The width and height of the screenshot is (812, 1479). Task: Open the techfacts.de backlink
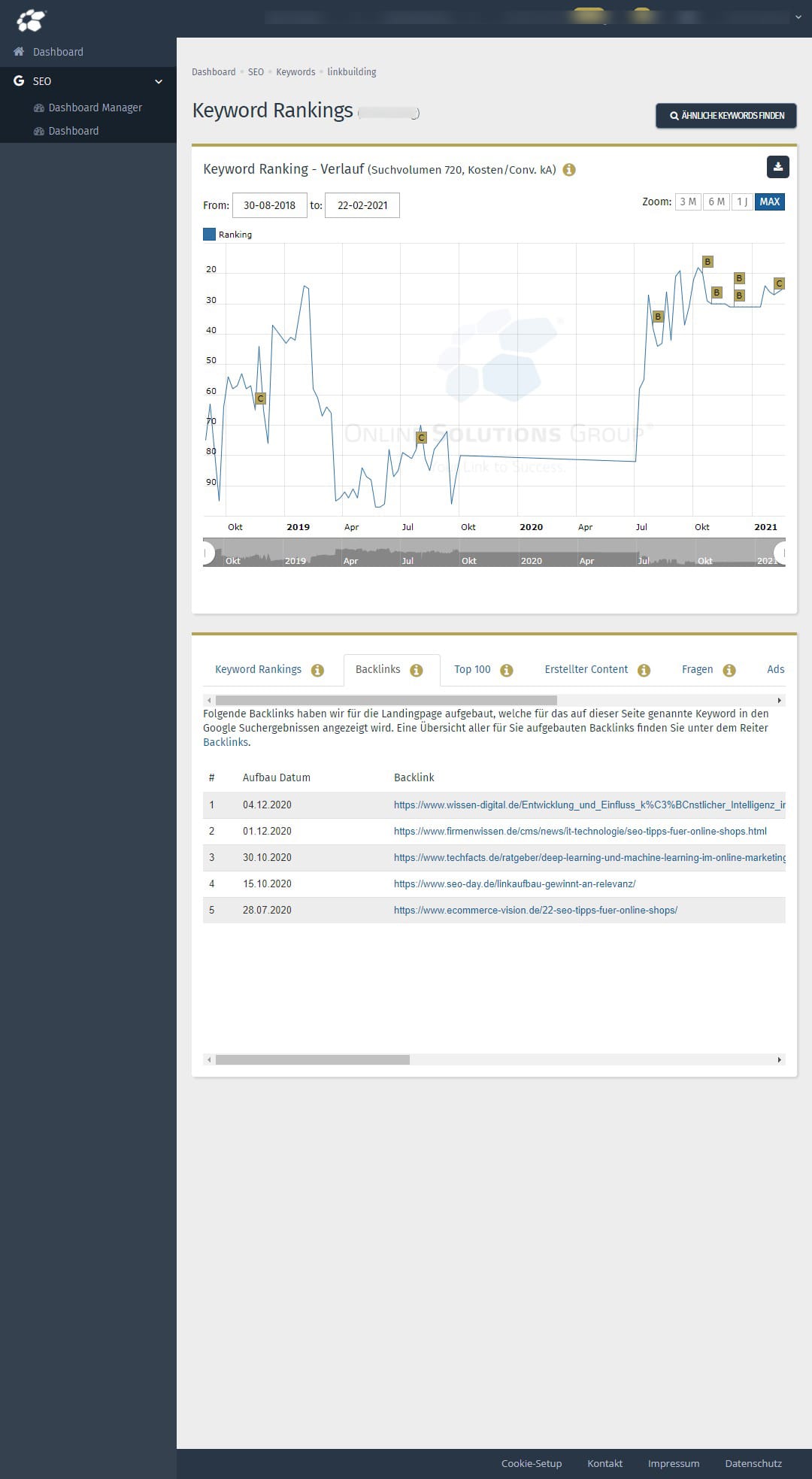click(589, 858)
